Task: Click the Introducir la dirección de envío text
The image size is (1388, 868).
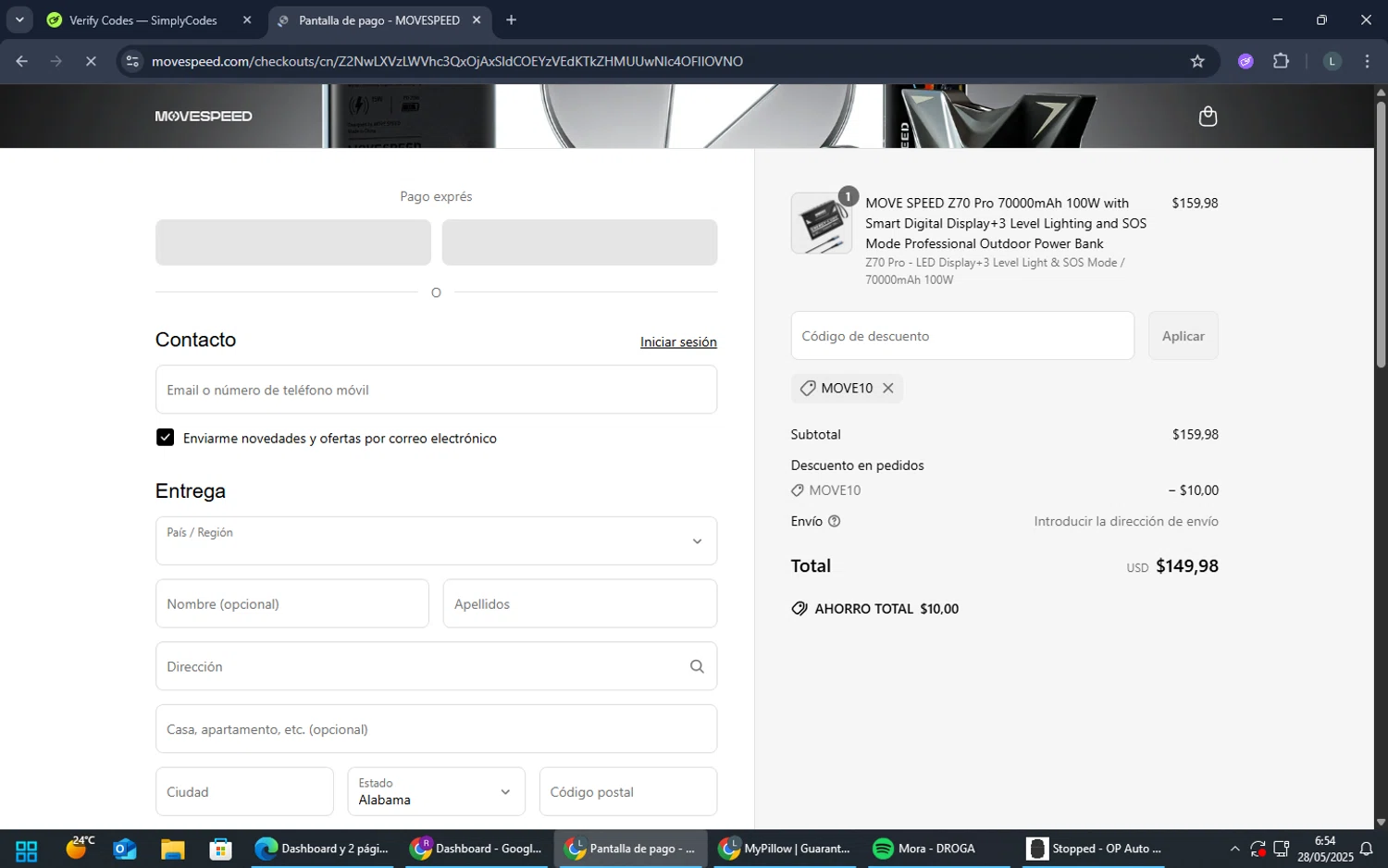Action: (x=1126, y=522)
